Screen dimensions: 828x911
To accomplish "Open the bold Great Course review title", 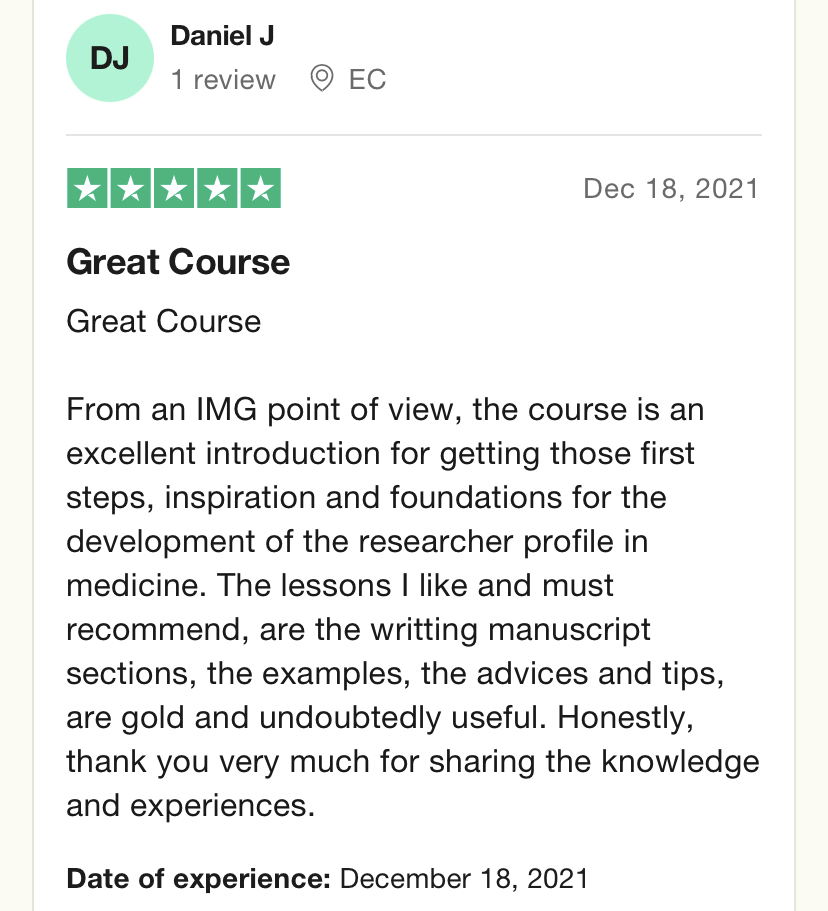I will (x=178, y=262).
